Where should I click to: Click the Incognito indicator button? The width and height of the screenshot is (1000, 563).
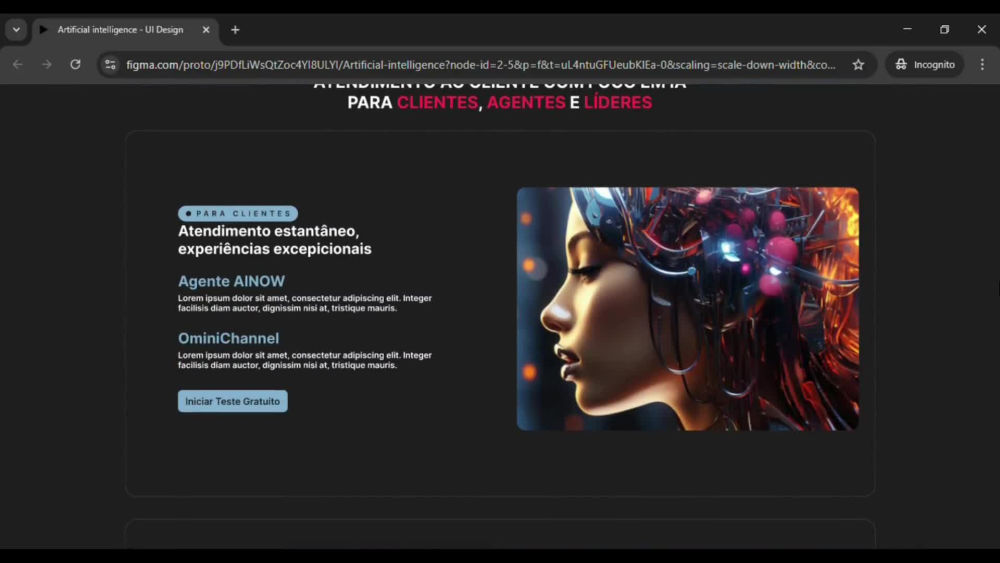click(x=925, y=64)
